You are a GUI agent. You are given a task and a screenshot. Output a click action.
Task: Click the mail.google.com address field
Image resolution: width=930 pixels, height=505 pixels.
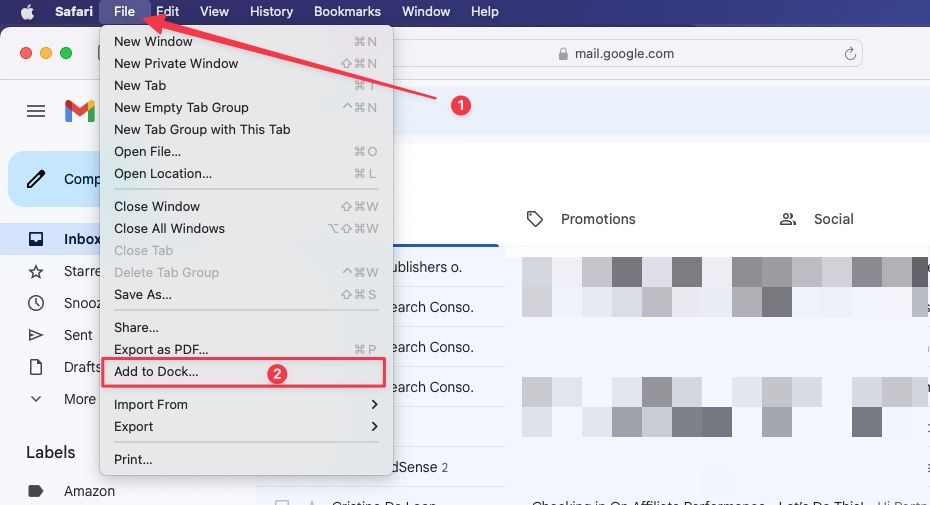[x=623, y=54]
